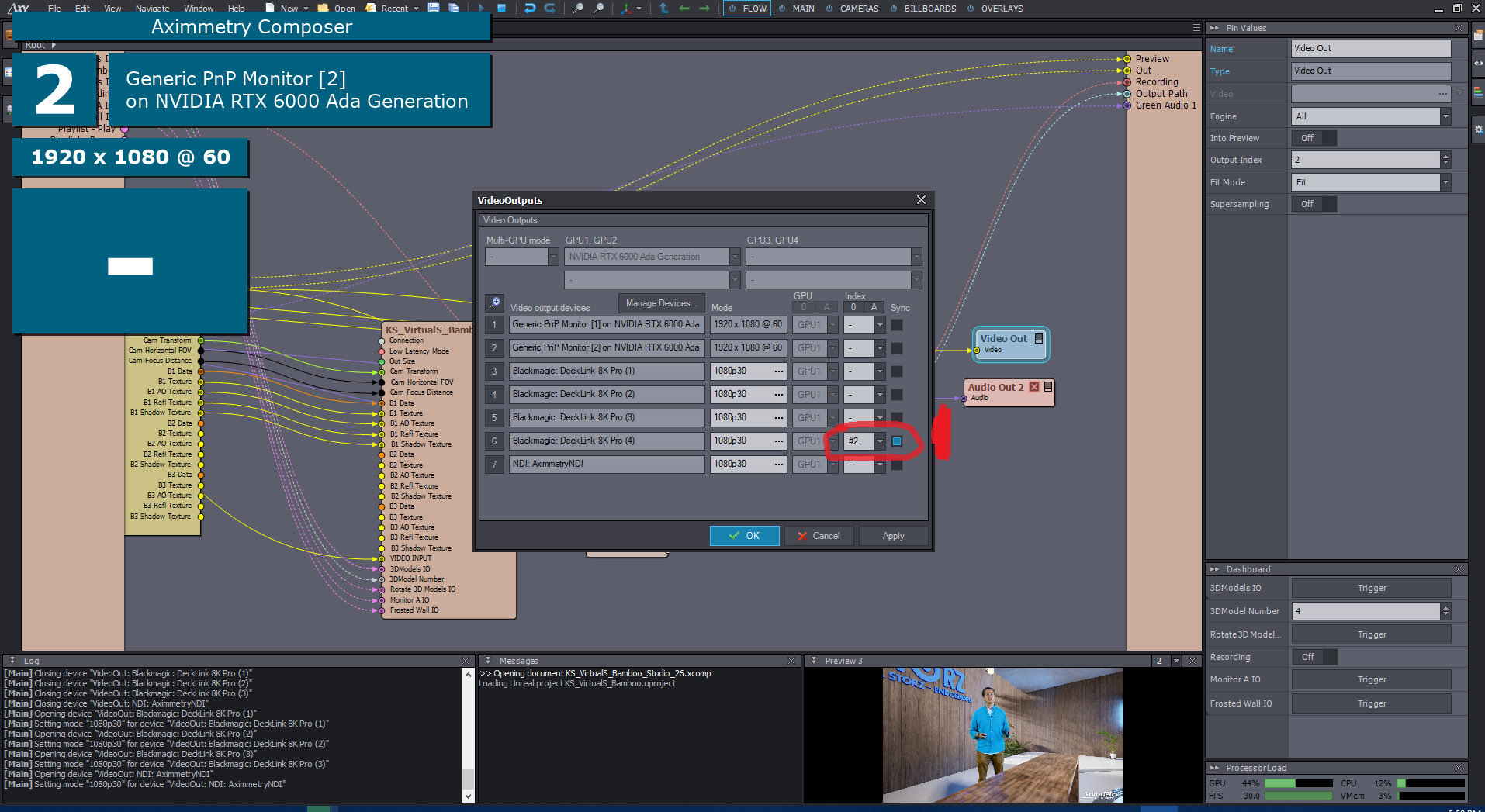1485x812 pixels.
Task: Click OK in VideoOutputs dialog
Action: click(744, 536)
